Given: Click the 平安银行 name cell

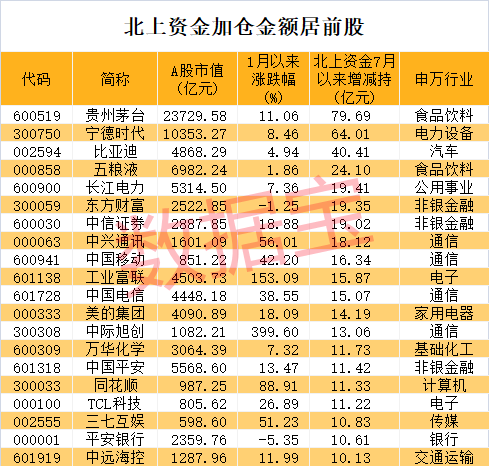Looking at the screenshot, I should click(x=115, y=439).
